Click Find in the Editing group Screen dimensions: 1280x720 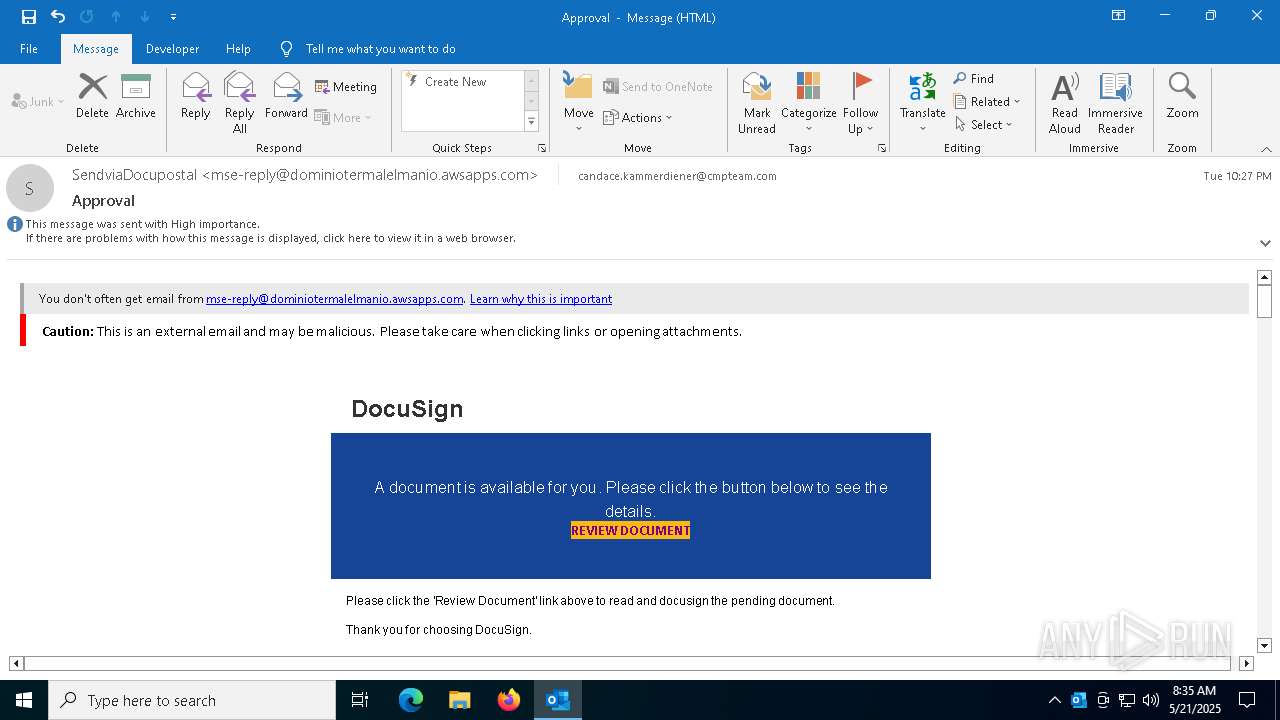[973, 79]
